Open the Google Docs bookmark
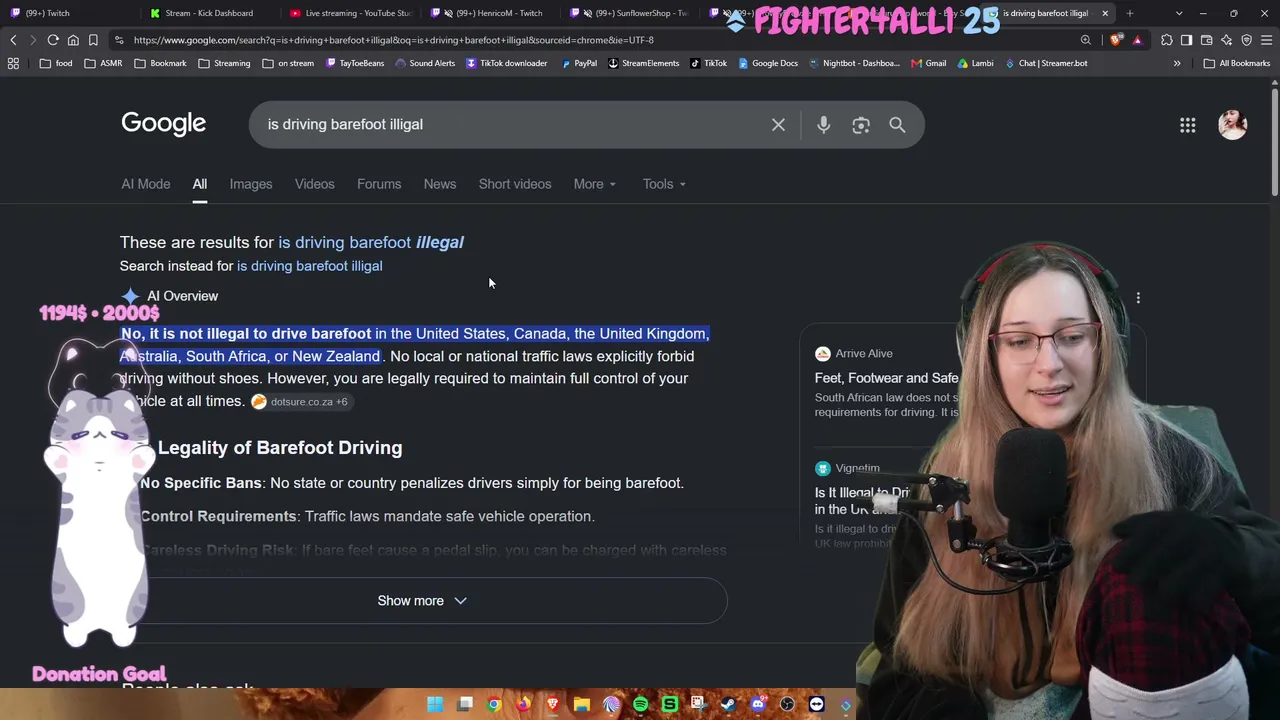 768,63
